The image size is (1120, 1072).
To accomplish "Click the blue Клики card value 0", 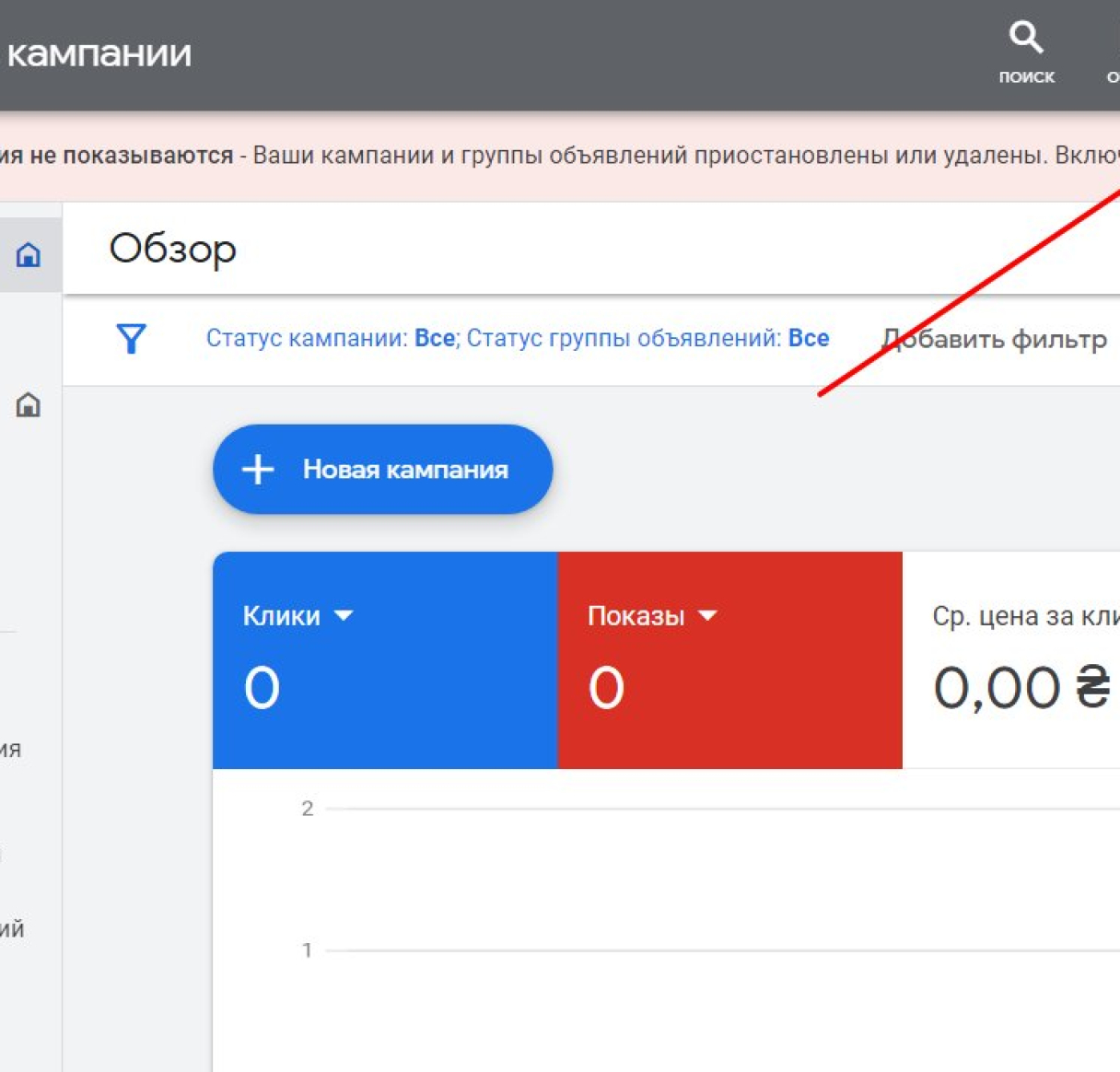I will [x=262, y=688].
